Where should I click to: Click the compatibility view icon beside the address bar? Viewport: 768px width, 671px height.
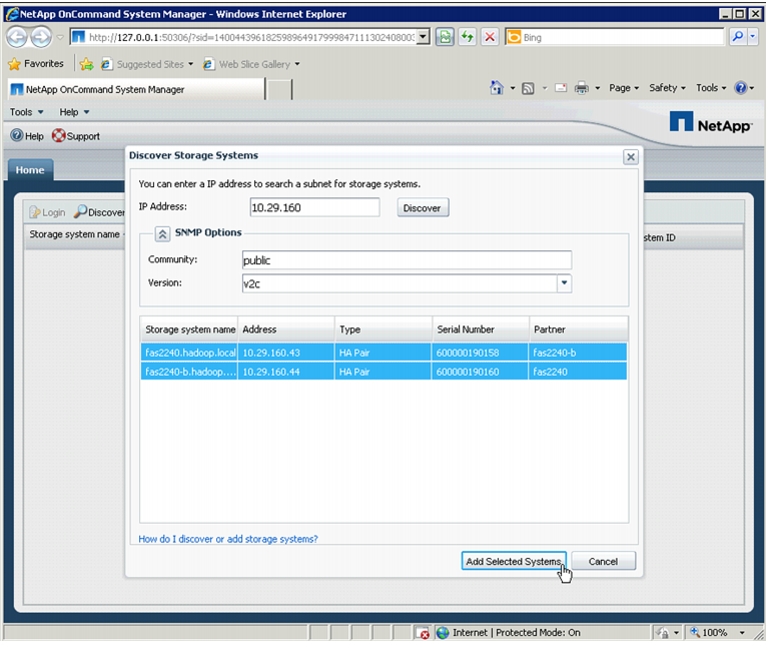coord(445,37)
